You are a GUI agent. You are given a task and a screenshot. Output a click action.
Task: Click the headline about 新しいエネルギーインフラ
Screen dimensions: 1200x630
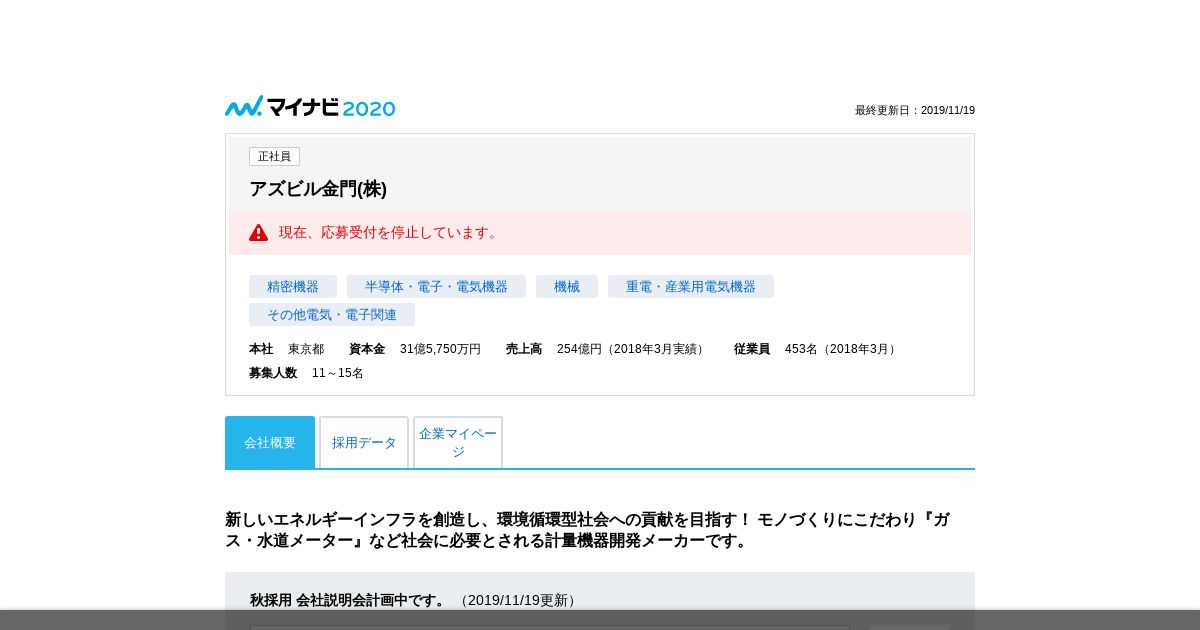click(x=588, y=530)
